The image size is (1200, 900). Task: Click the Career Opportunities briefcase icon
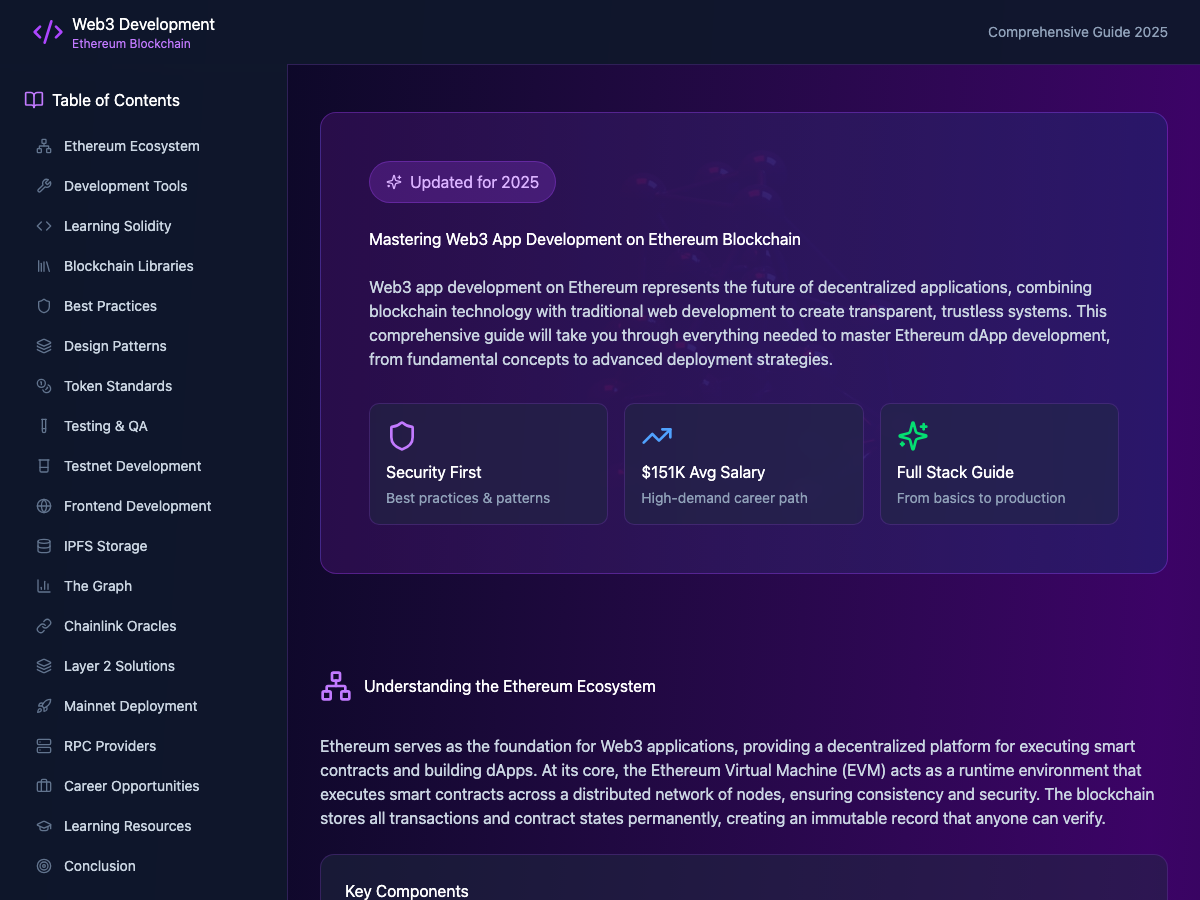[44, 786]
